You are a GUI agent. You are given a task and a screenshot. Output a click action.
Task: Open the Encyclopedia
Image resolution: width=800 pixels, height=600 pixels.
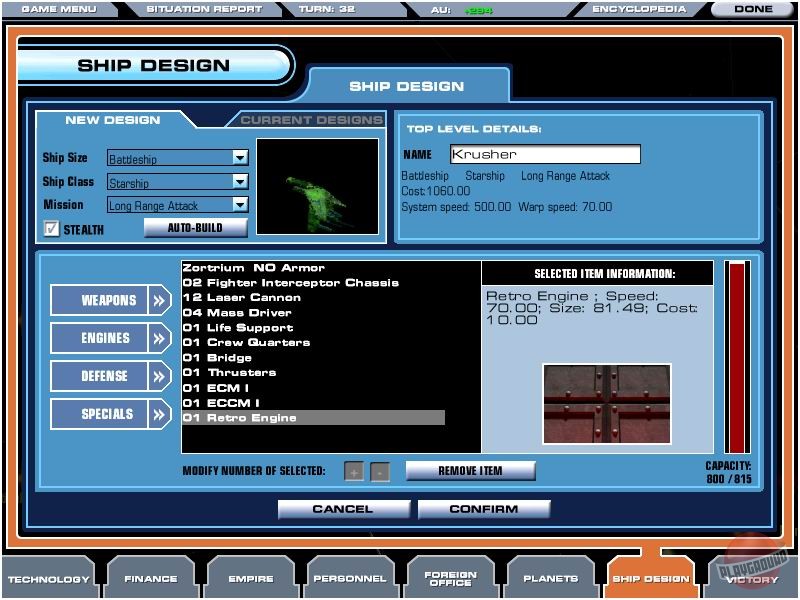(640, 8)
